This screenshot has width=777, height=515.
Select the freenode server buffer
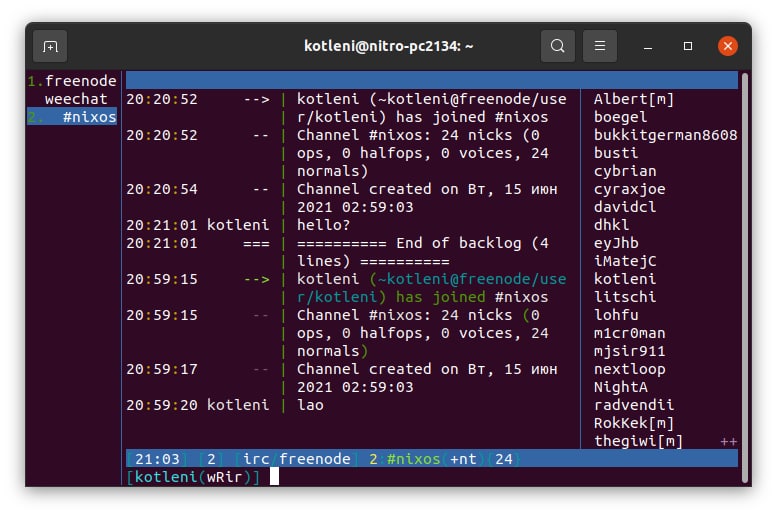point(72,81)
